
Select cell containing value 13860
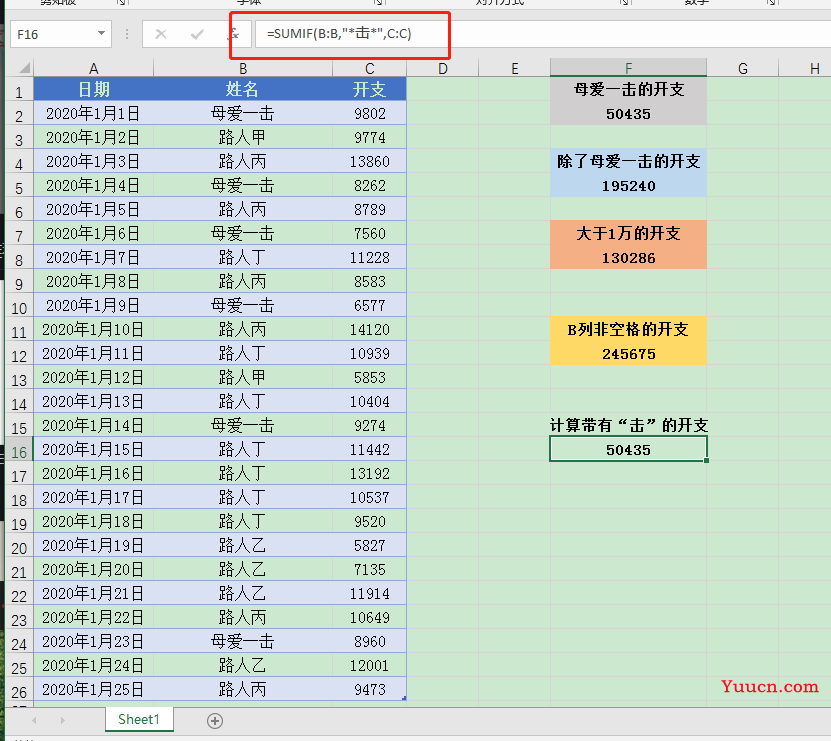pyautogui.click(x=369, y=161)
